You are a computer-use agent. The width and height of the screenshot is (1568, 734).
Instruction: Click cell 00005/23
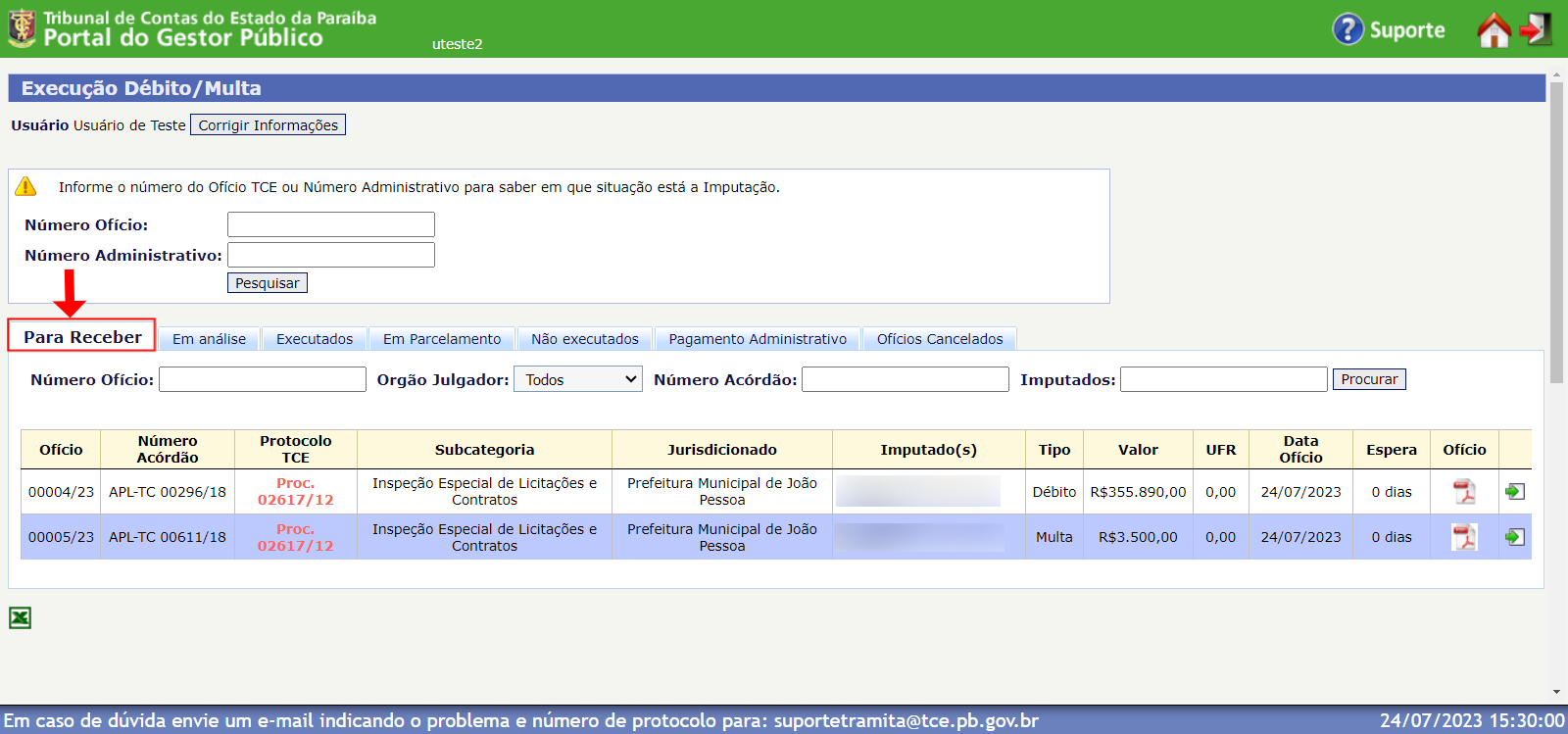pos(61,537)
